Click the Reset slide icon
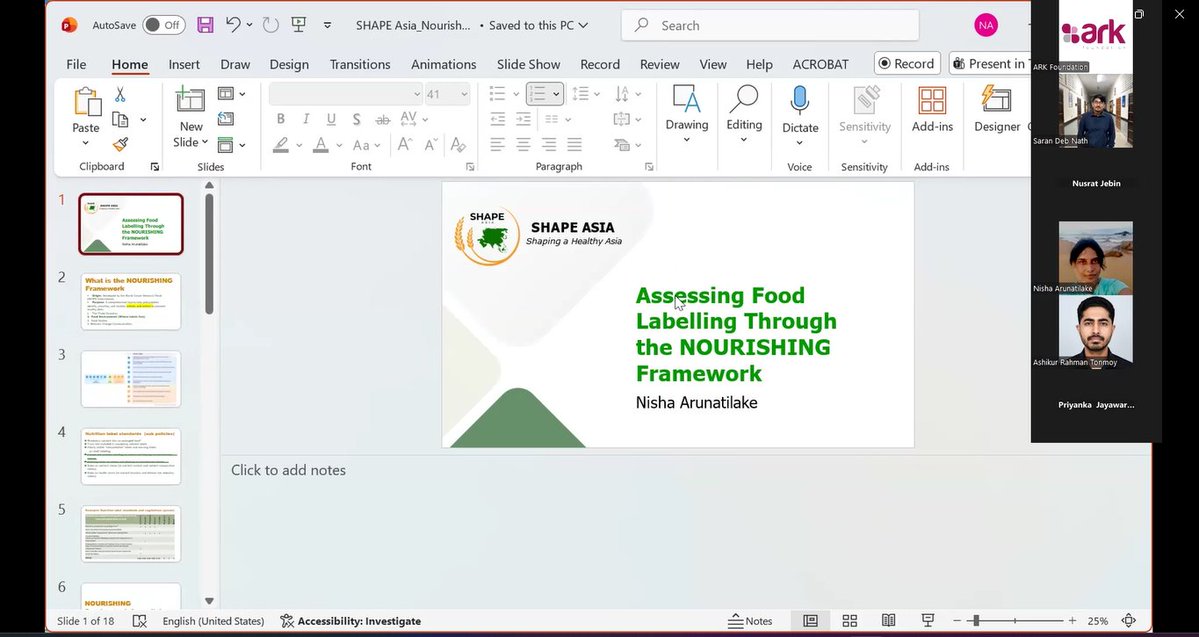1199x637 pixels. 226,119
